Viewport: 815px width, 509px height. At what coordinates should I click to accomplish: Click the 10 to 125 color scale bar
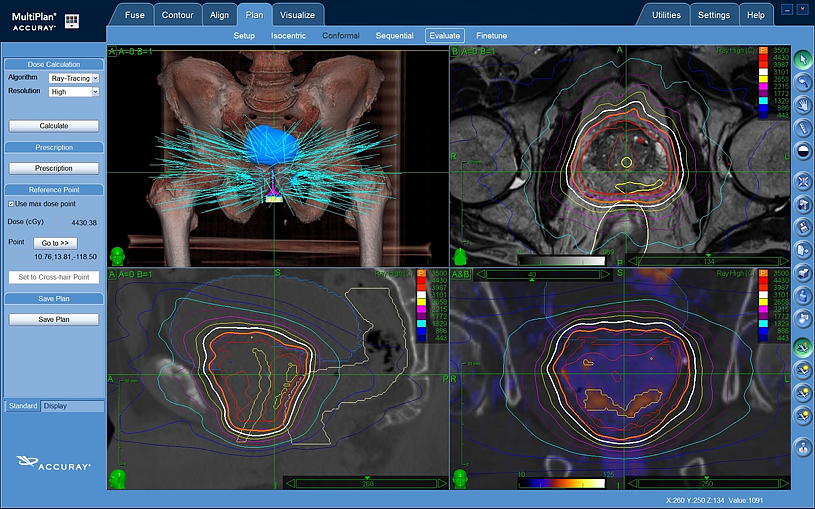(x=562, y=484)
